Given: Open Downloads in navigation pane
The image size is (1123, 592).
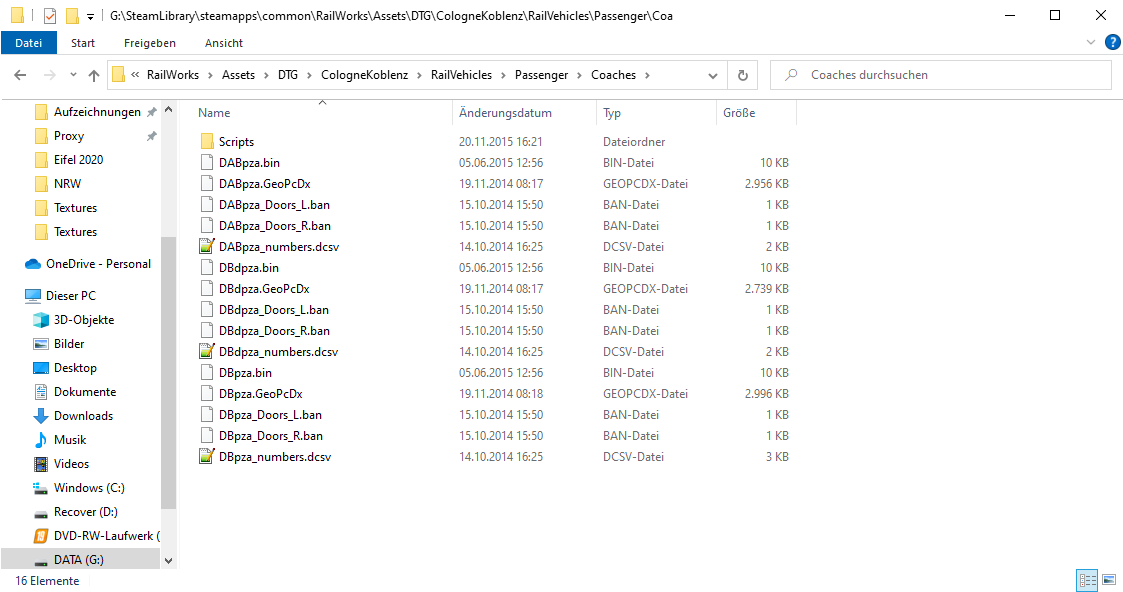Looking at the screenshot, I should (x=83, y=416).
